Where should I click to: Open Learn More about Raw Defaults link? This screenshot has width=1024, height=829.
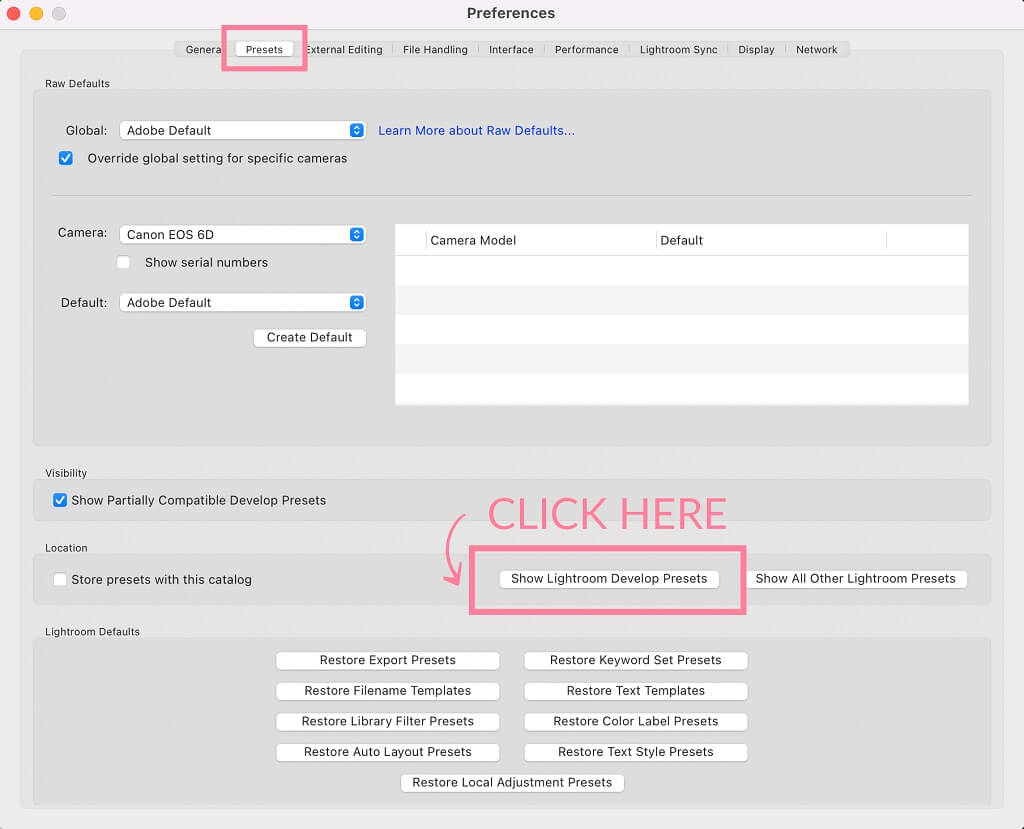point(476,131)
